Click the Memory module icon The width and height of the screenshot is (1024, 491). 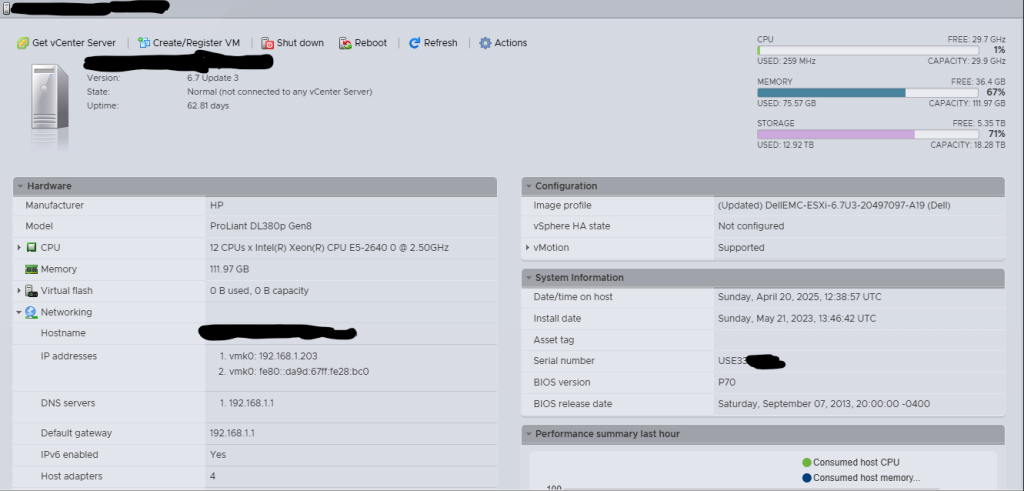pyautogui.click(x=31, y=269)
